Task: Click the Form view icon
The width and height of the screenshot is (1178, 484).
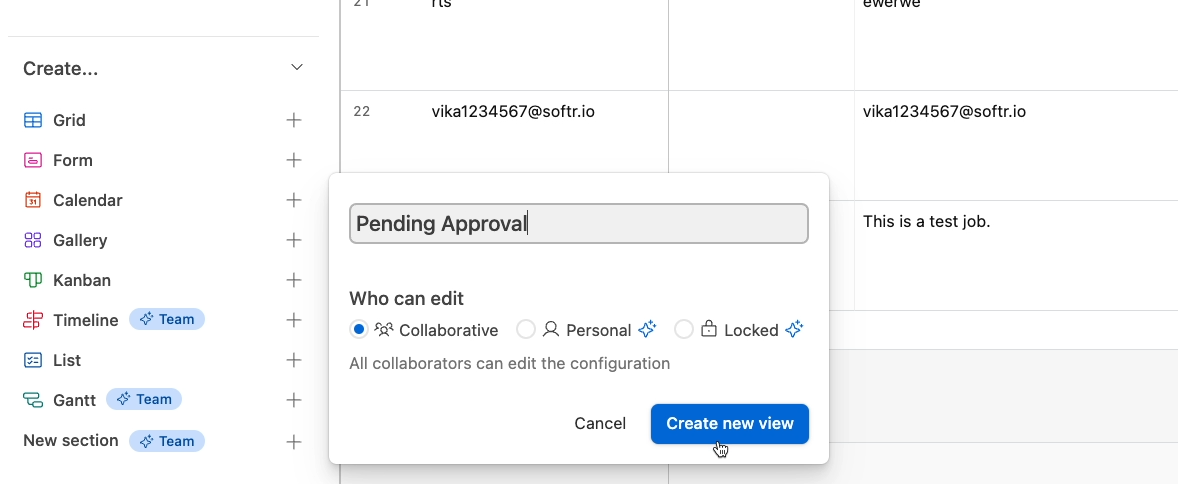Action: pyautogui.click(x=33, y=160)
